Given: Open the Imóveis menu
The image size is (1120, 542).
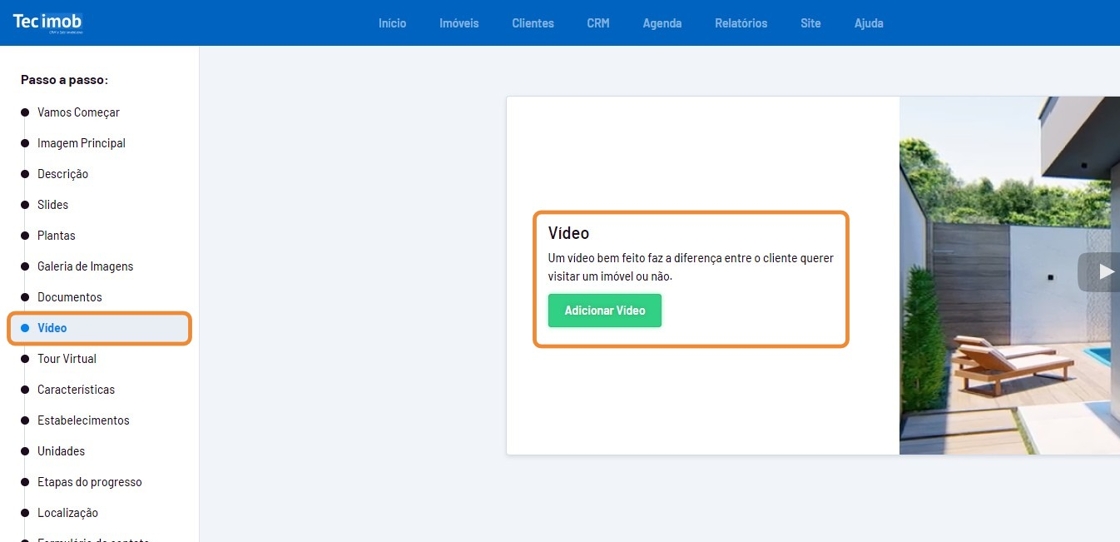Looking at the screenshot, I should click(459, 23).
